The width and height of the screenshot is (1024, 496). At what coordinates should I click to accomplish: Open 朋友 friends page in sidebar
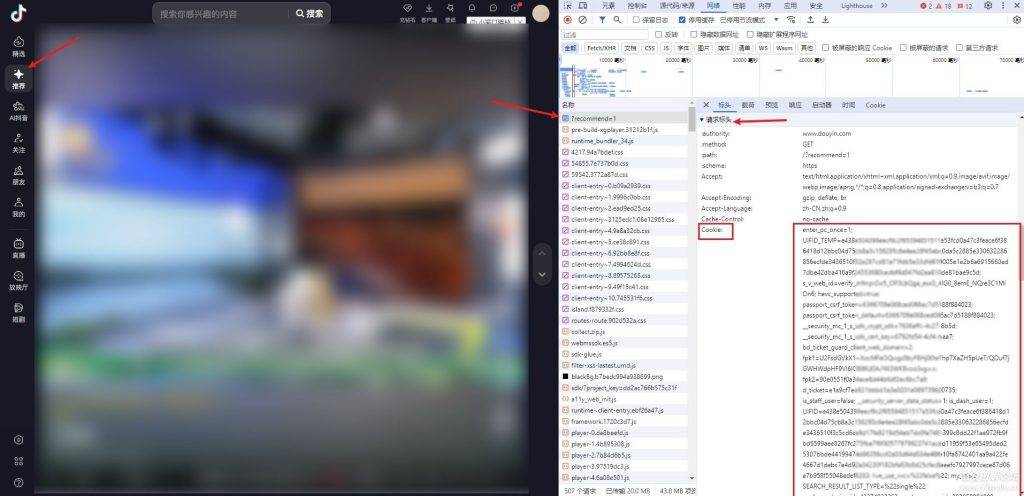coord(18,175)
